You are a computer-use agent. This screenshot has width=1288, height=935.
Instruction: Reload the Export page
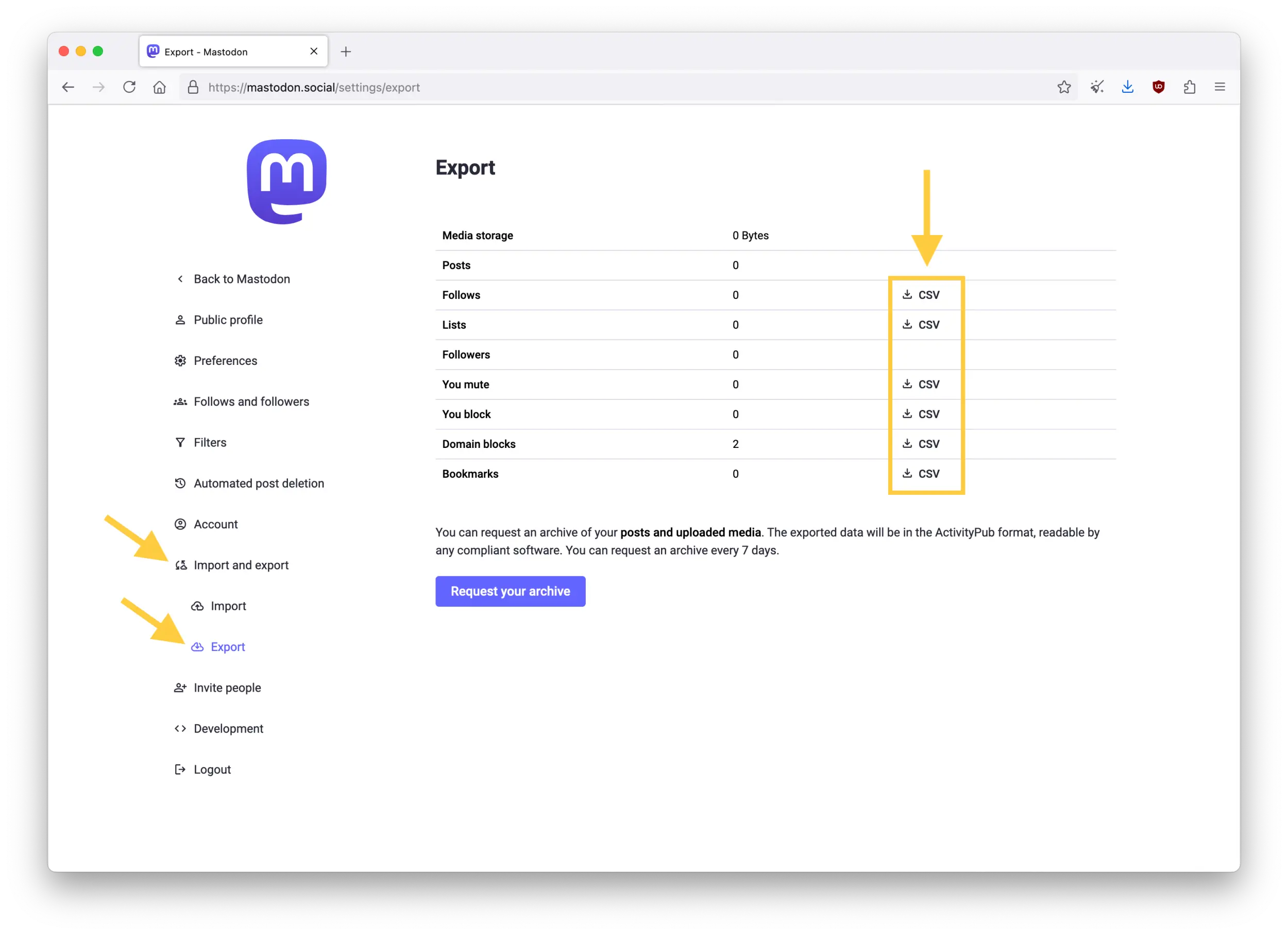129,87
